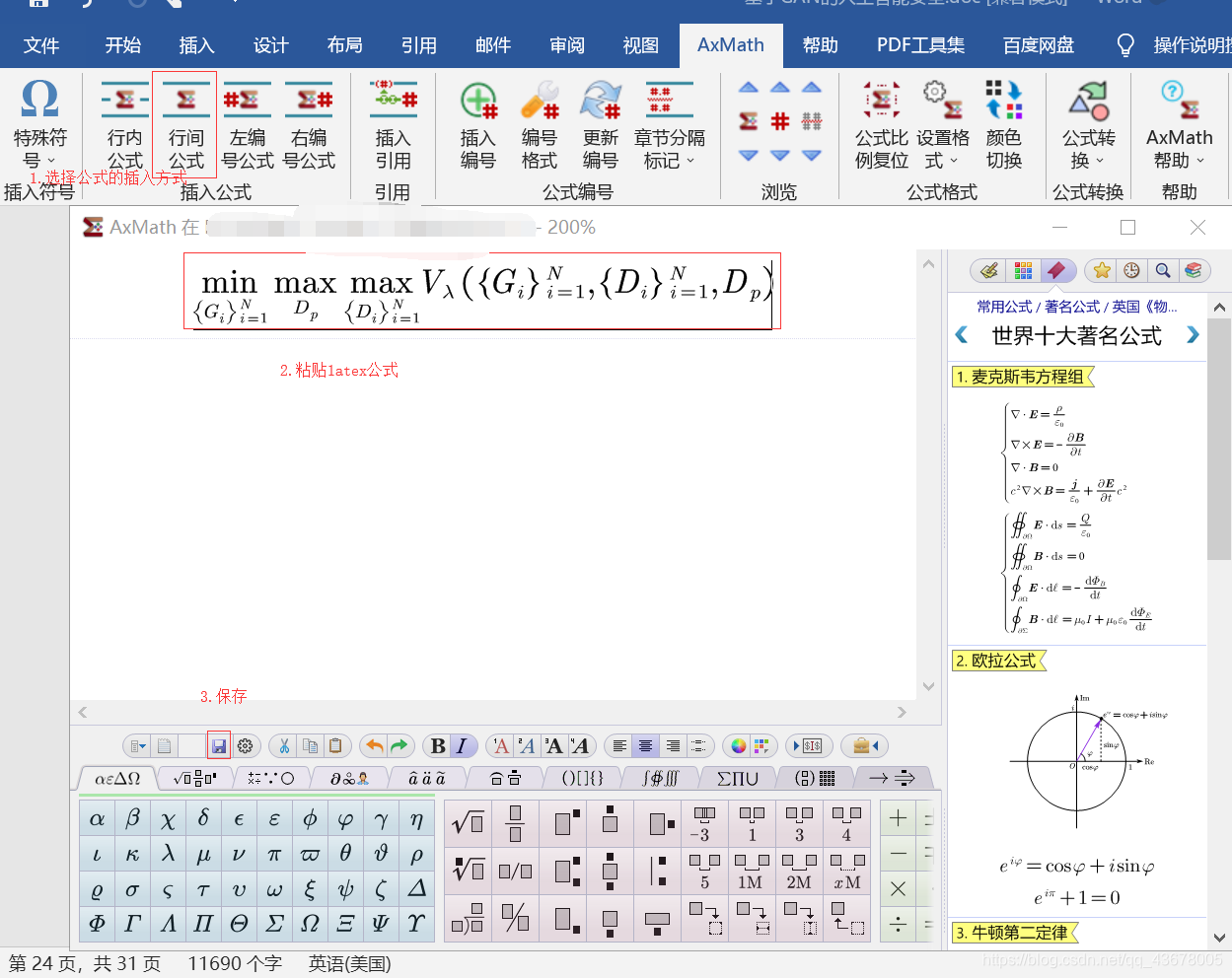Click the orange Undo arrow
Image resolution: width=1232 pixels, height=978 pixels.
tap(374, 746)
